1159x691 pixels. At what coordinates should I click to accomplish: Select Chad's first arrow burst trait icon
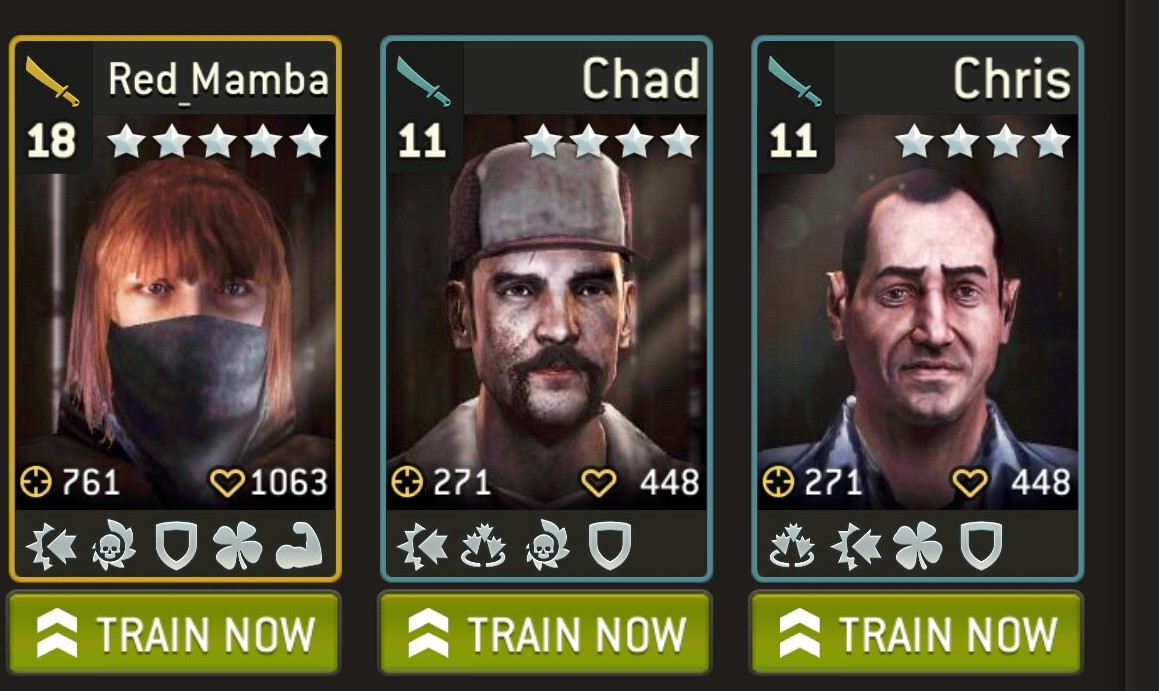click(422, 546)
